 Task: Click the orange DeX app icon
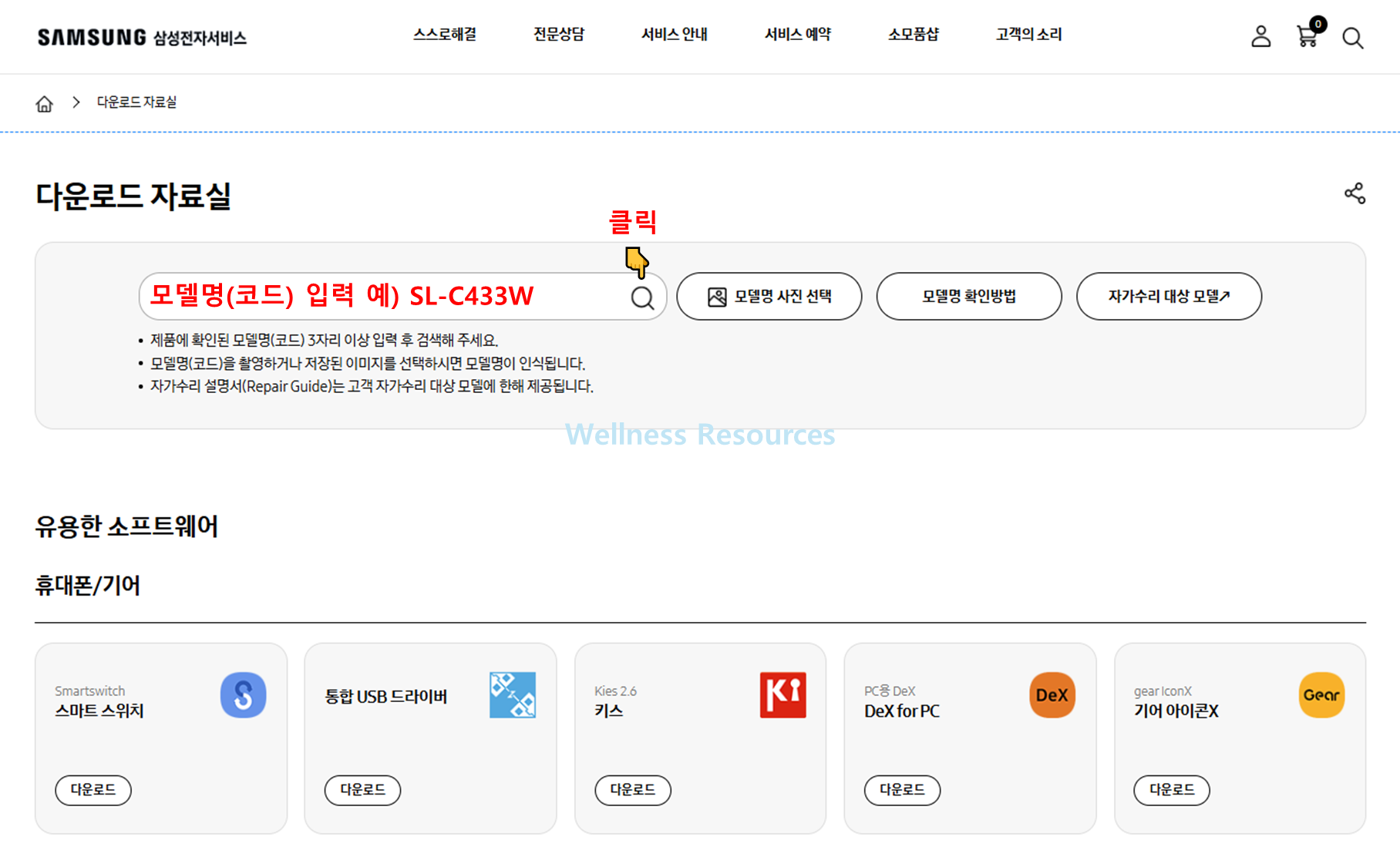pyautogui.click(x=1052, y=695)
